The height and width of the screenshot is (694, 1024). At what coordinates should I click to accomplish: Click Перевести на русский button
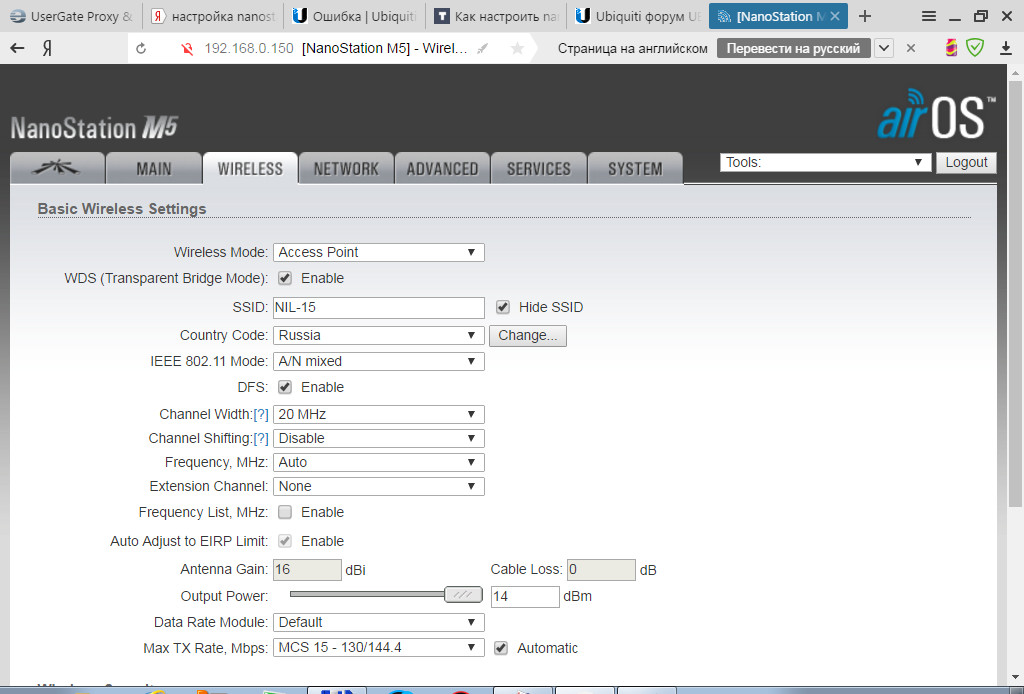coord(793,48)
